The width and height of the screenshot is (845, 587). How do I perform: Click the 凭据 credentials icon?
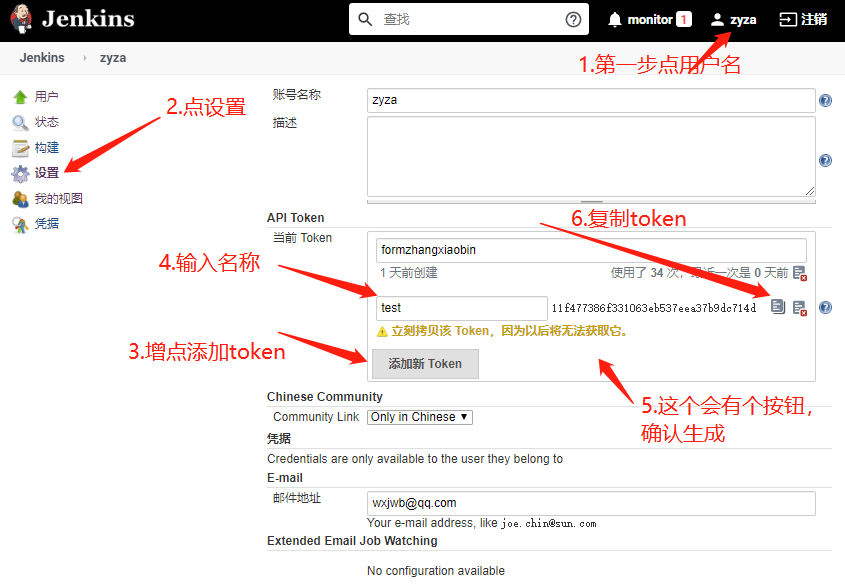20,224
